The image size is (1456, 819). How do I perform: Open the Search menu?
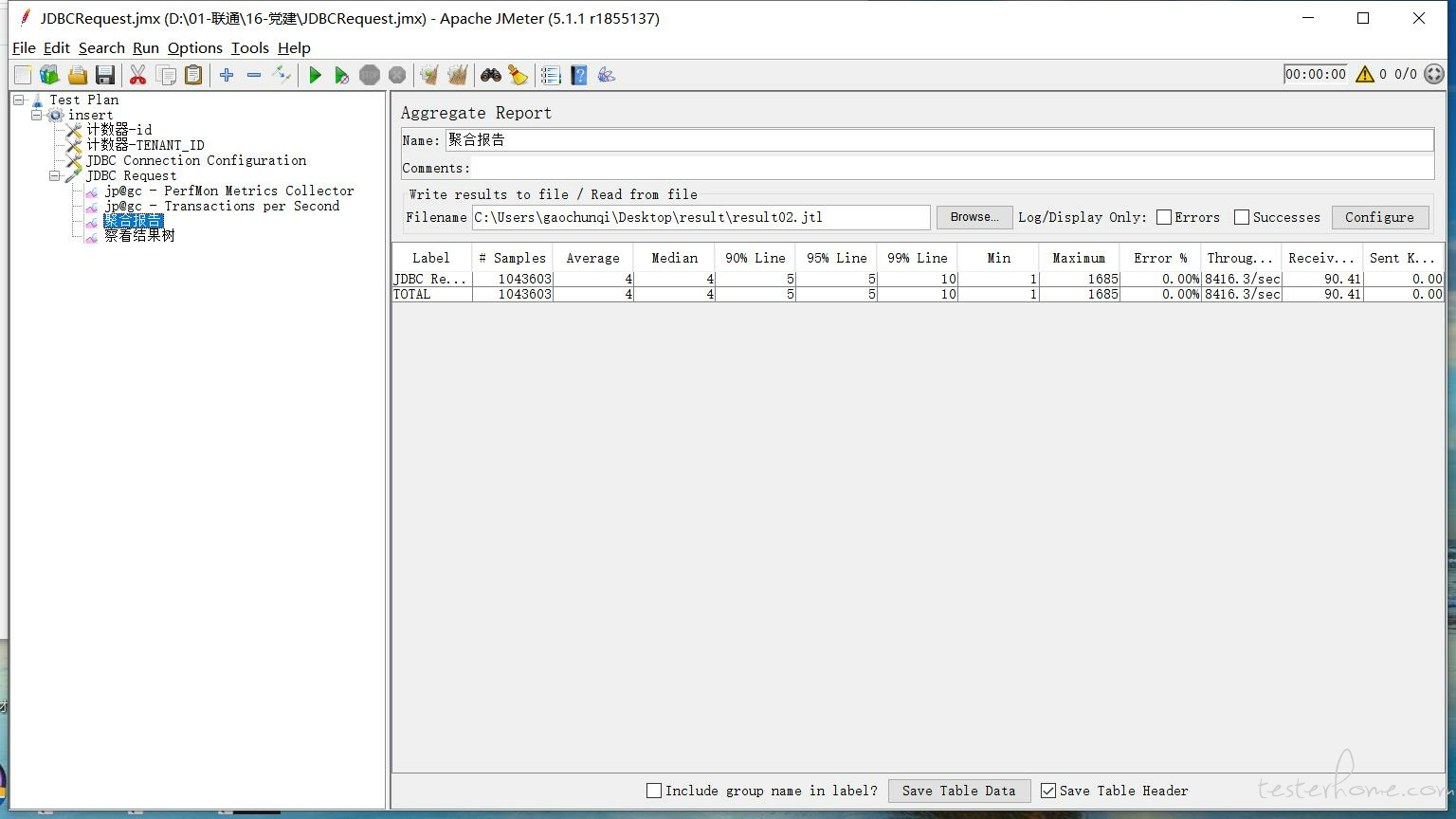point(101,47)
